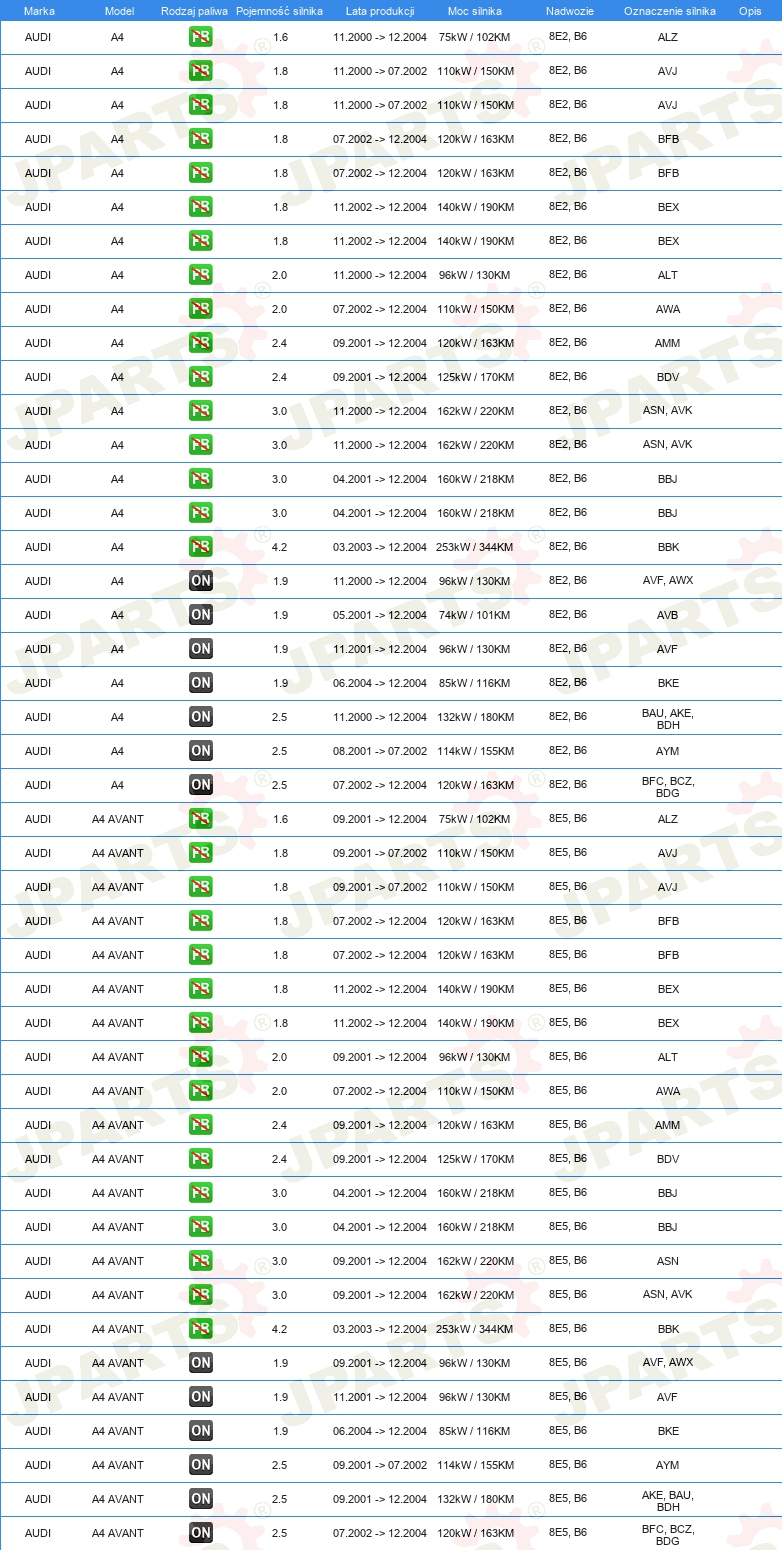
Task: Click the diesel ON icon in A4 AVANT BFC, BCZ, BDG row
Action: pyautogui.click(x=201, y=1534)
